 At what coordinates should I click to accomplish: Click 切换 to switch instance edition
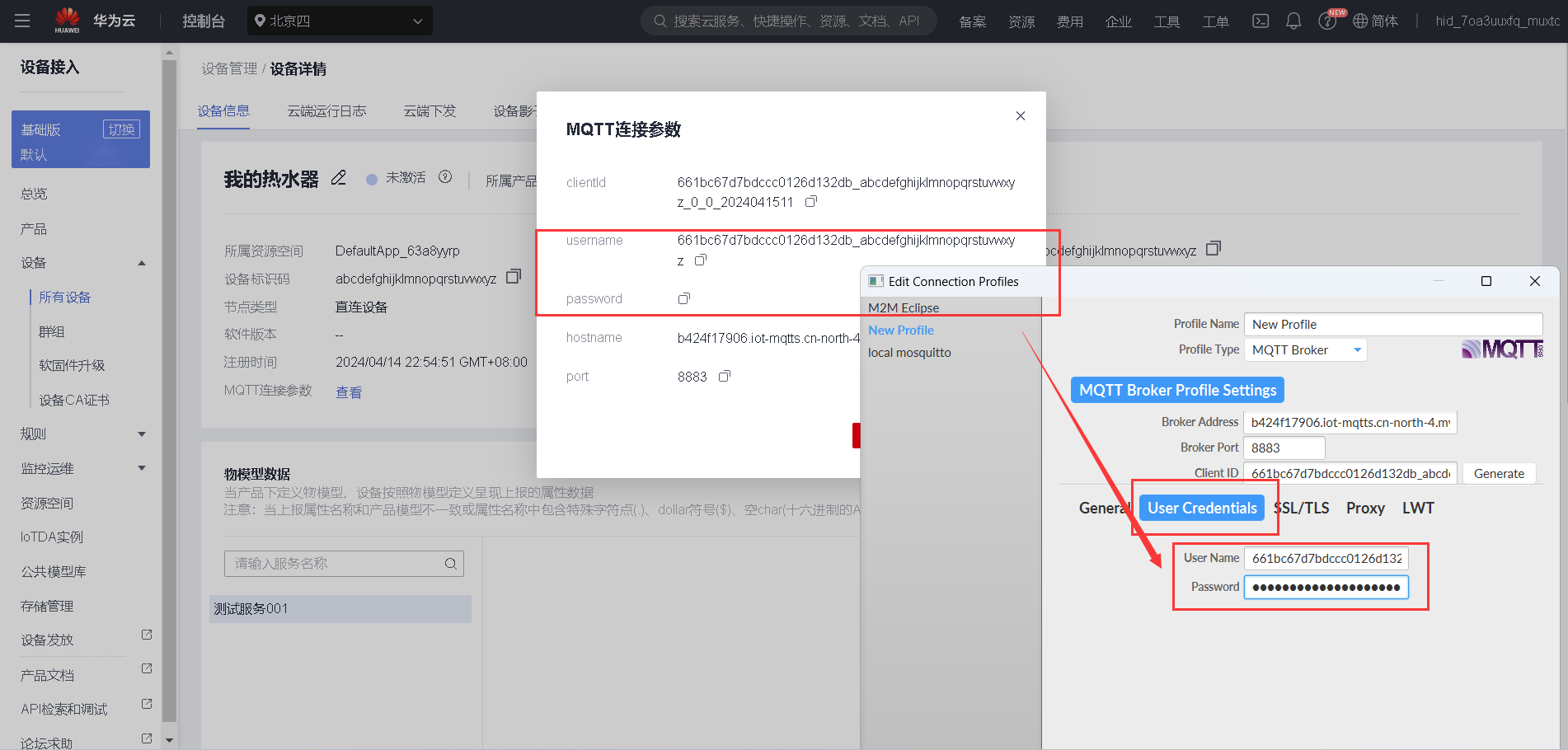pyautogui.click(x=121, y=129)
